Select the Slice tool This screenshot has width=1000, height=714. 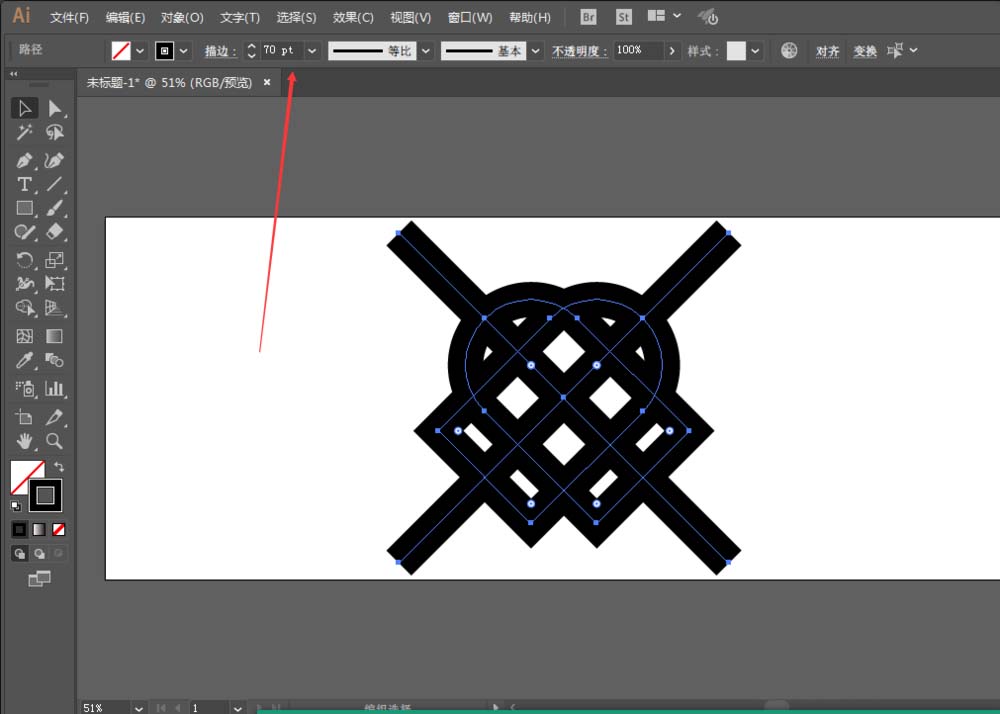[x=55, y=417]
